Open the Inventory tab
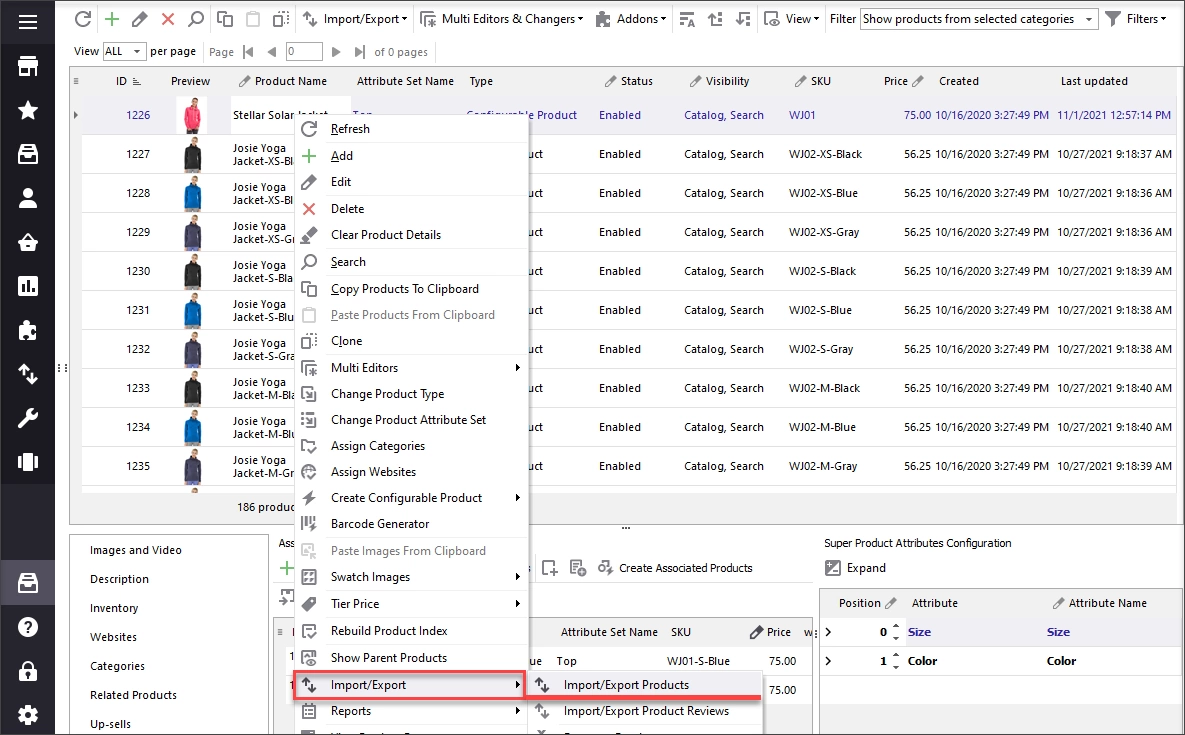This screenshot has height=735, width=1185. click(x=114, y=608)
